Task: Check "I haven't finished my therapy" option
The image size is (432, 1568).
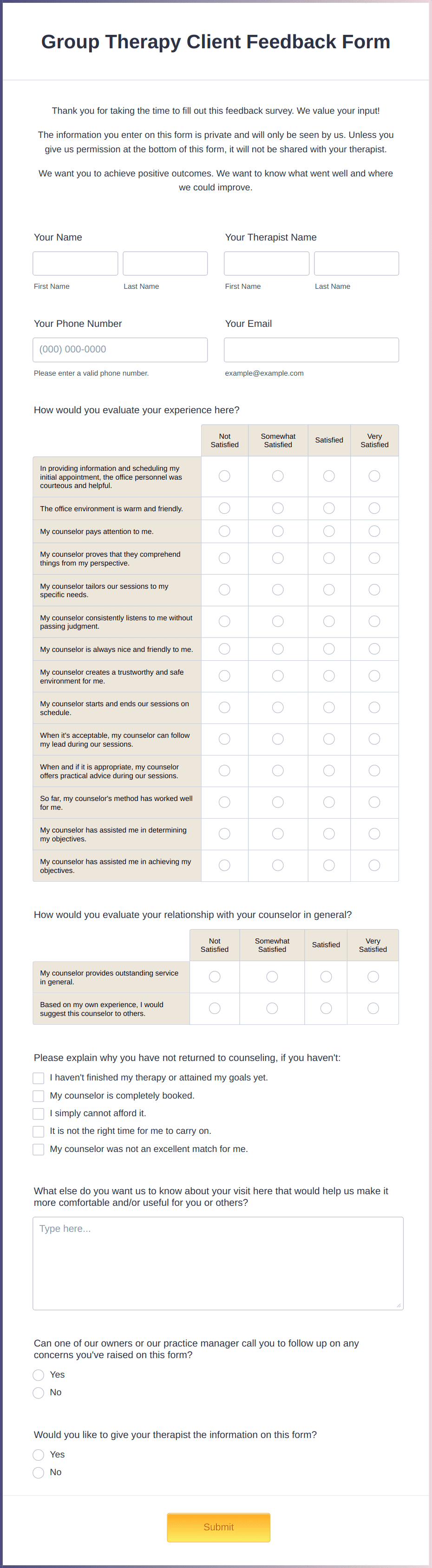Action: [x=39, y=1078]
